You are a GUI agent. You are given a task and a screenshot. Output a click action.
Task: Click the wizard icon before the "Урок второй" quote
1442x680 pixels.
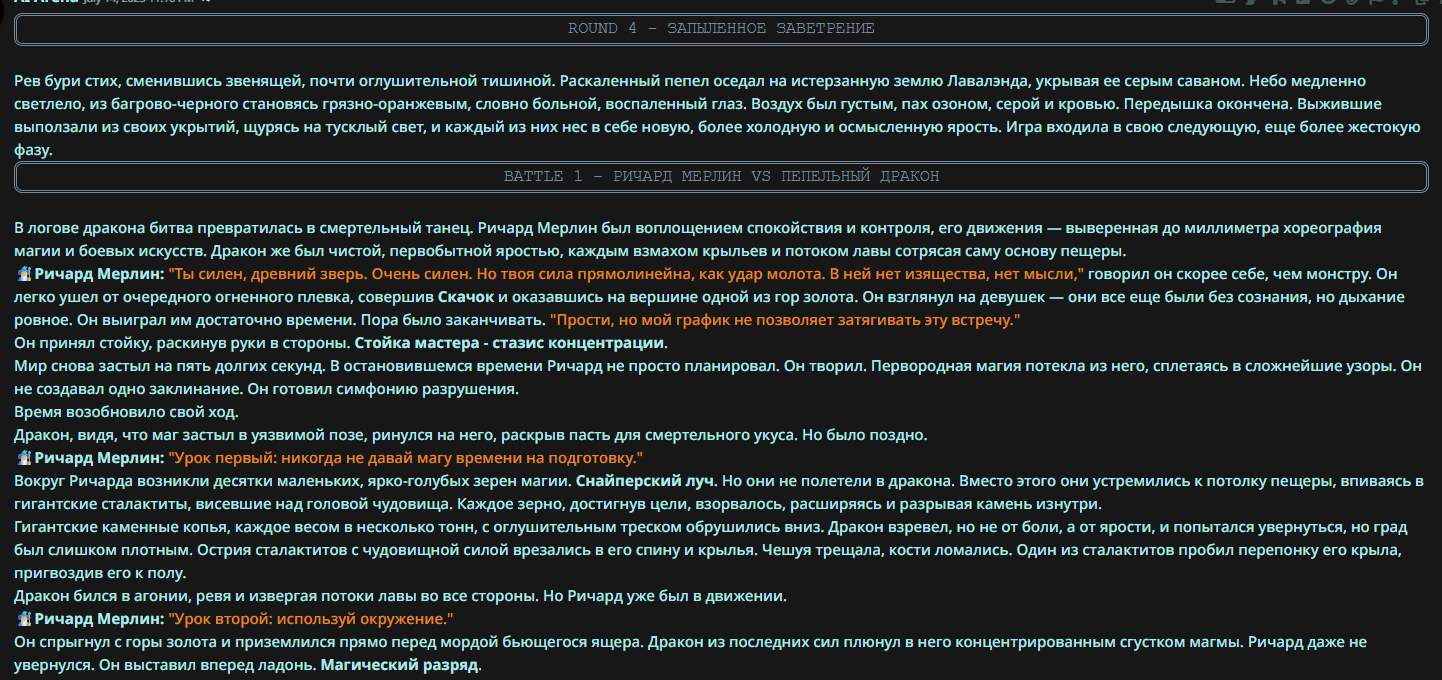(24, 620)
